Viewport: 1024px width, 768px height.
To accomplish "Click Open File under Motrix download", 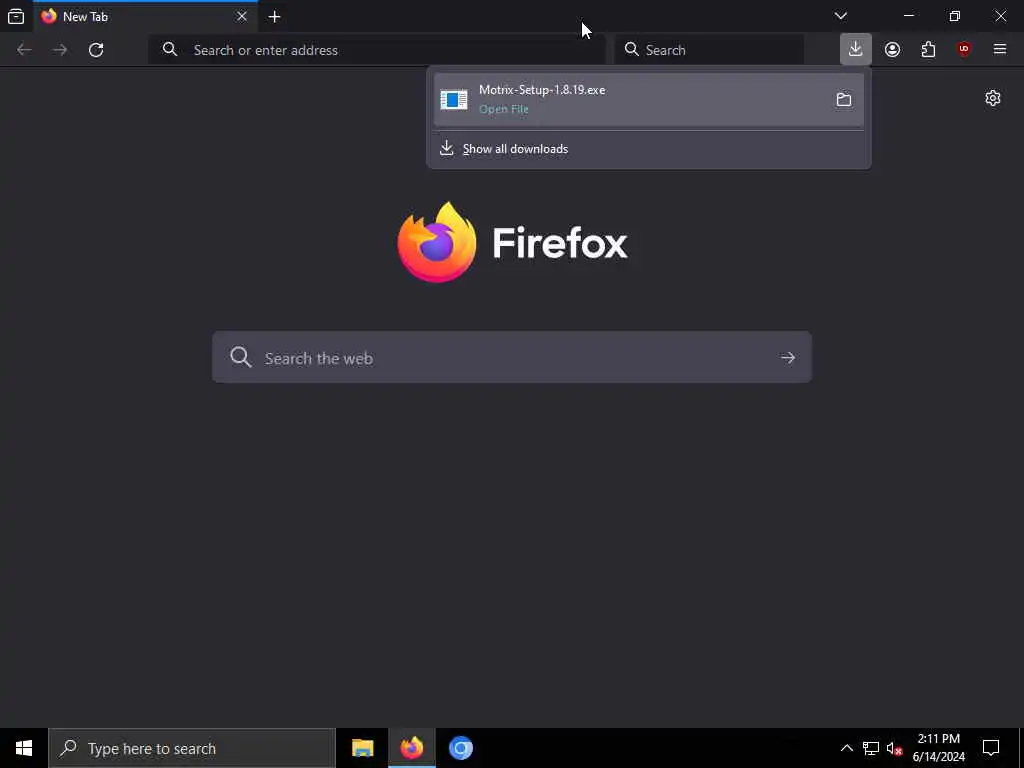I will pyautogui.click(x=504, y=109).
